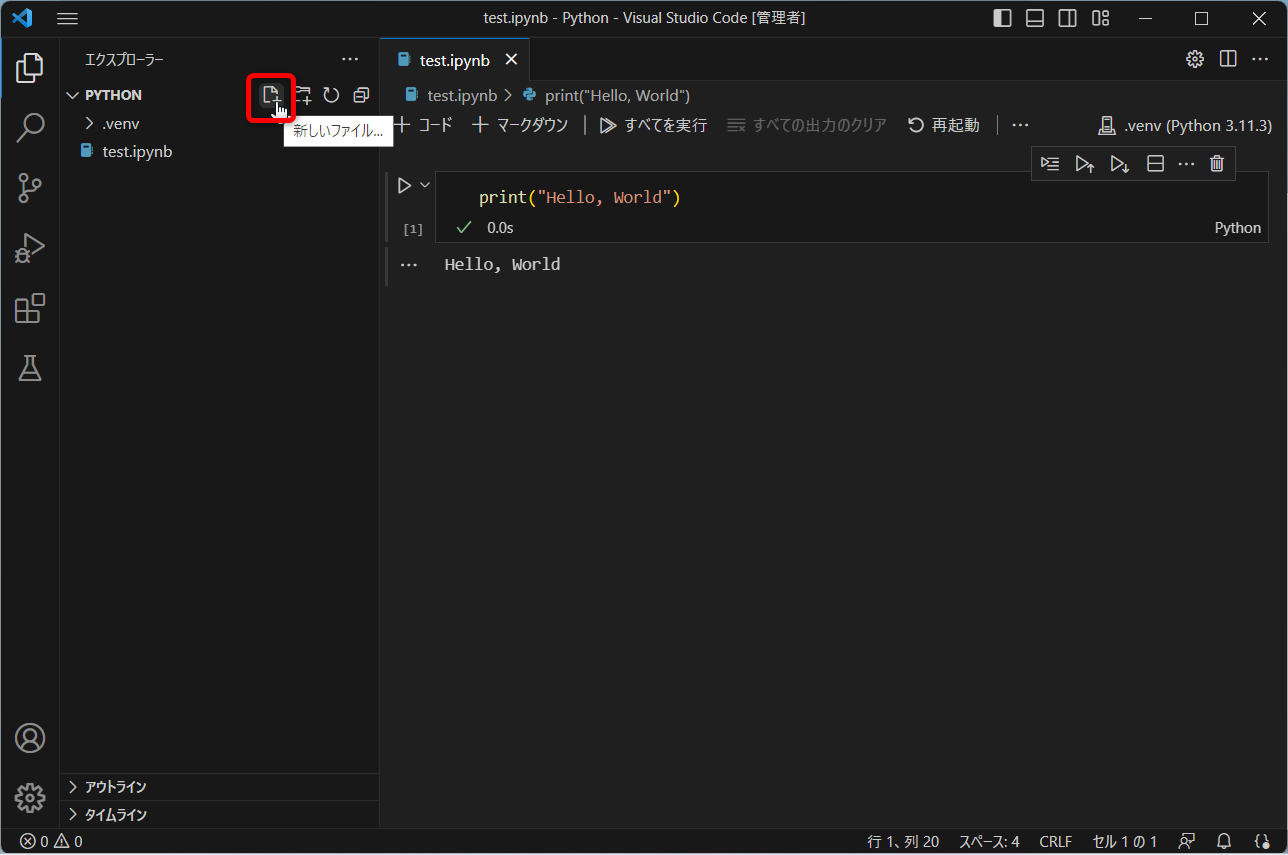This screenshot has height=855, width=1288.
Task: Run all cells in the notebook
Action: pos(652,125)
